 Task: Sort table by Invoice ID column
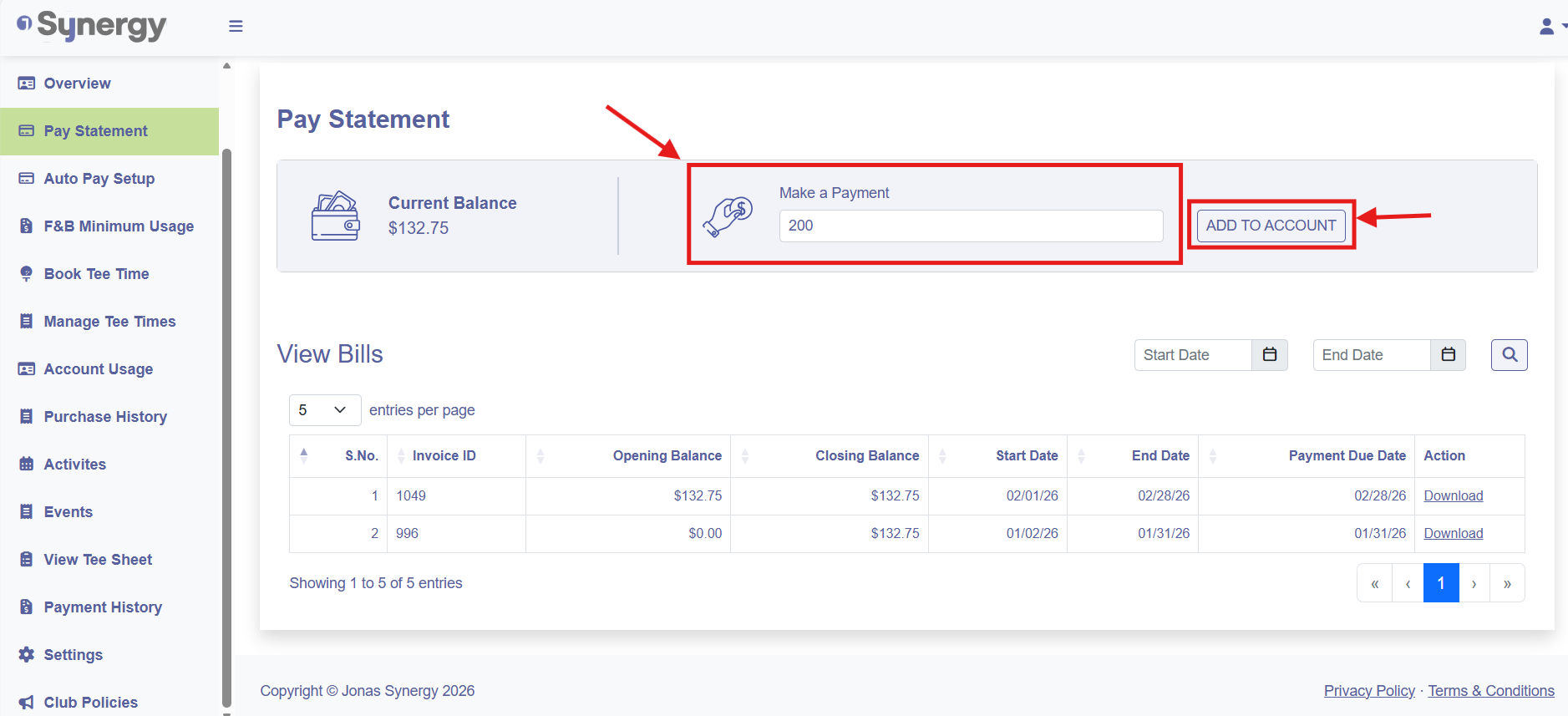coord(444,456)
